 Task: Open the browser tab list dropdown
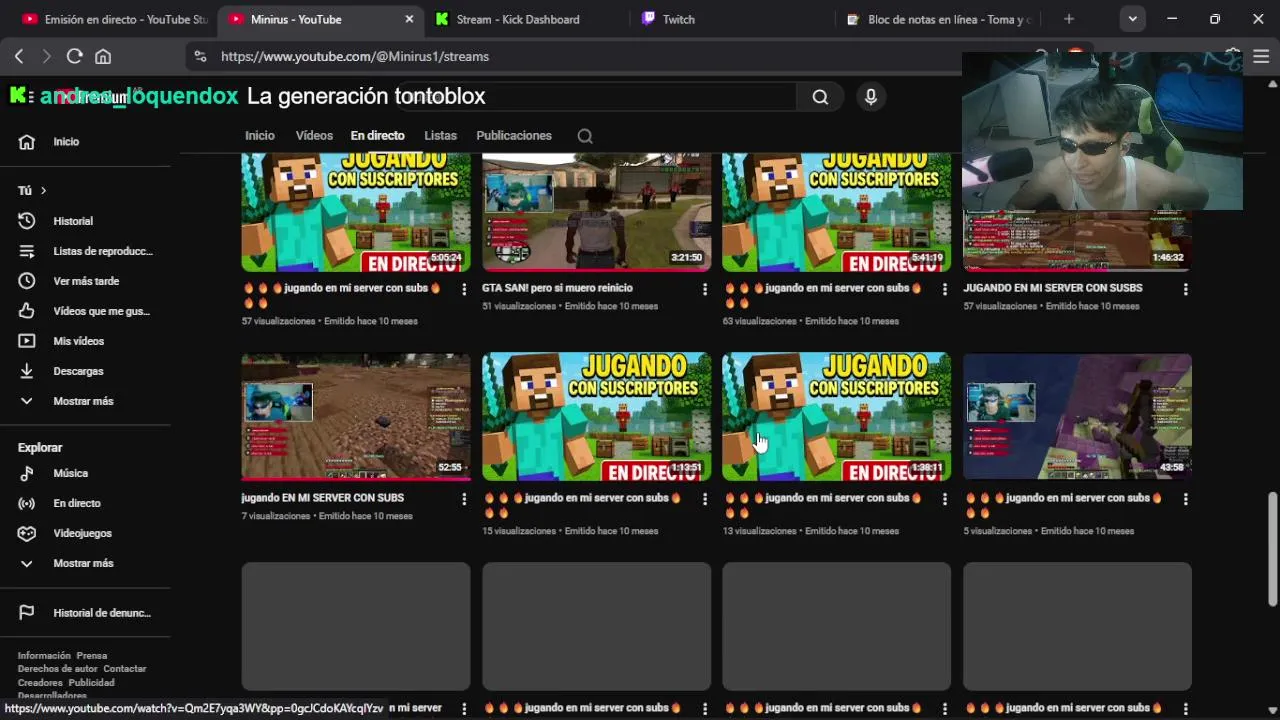pyautogui.click(x=1132, y=19)
